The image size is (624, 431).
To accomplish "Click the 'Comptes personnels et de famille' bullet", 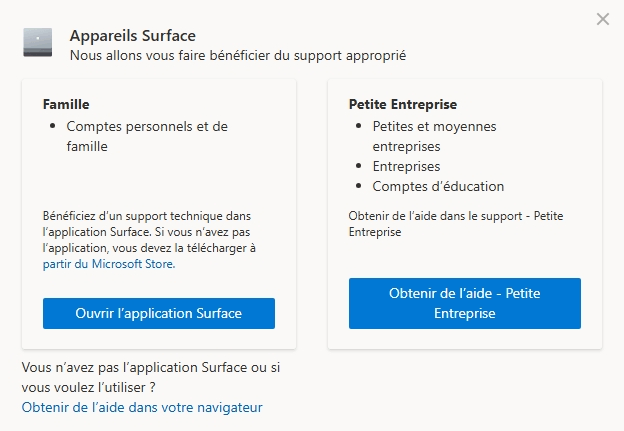I will 147,136.
